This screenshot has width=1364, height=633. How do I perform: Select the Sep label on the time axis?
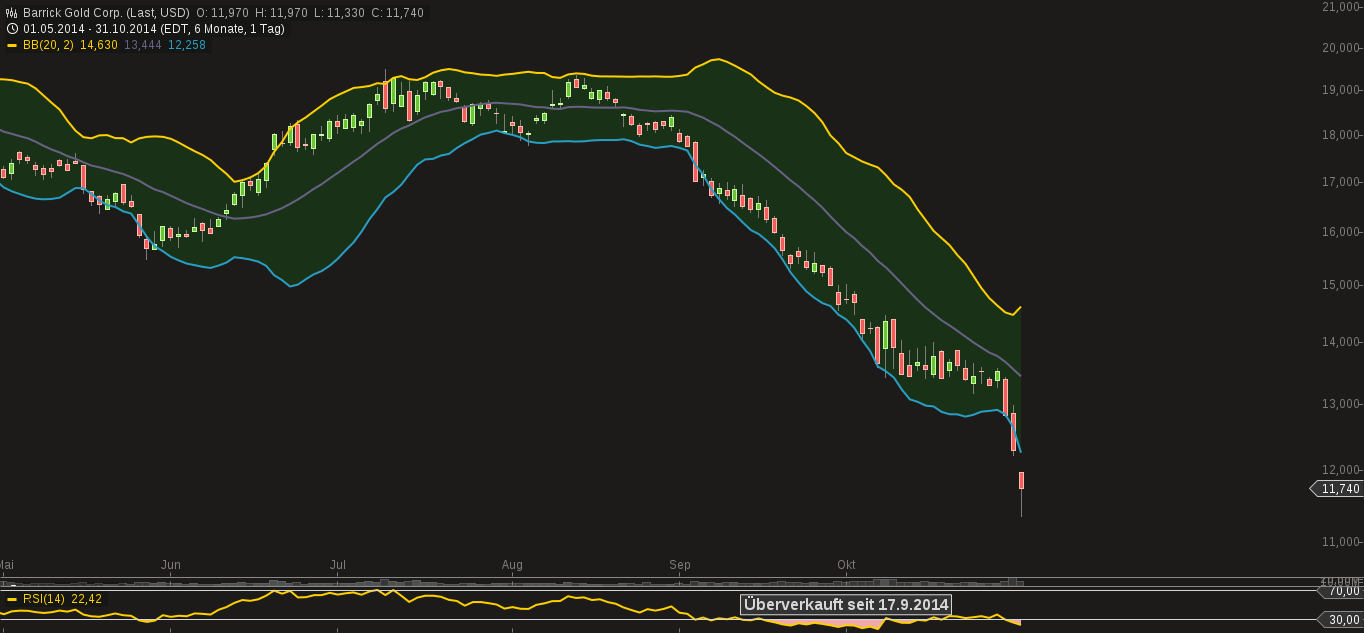[x=680, y=565]
